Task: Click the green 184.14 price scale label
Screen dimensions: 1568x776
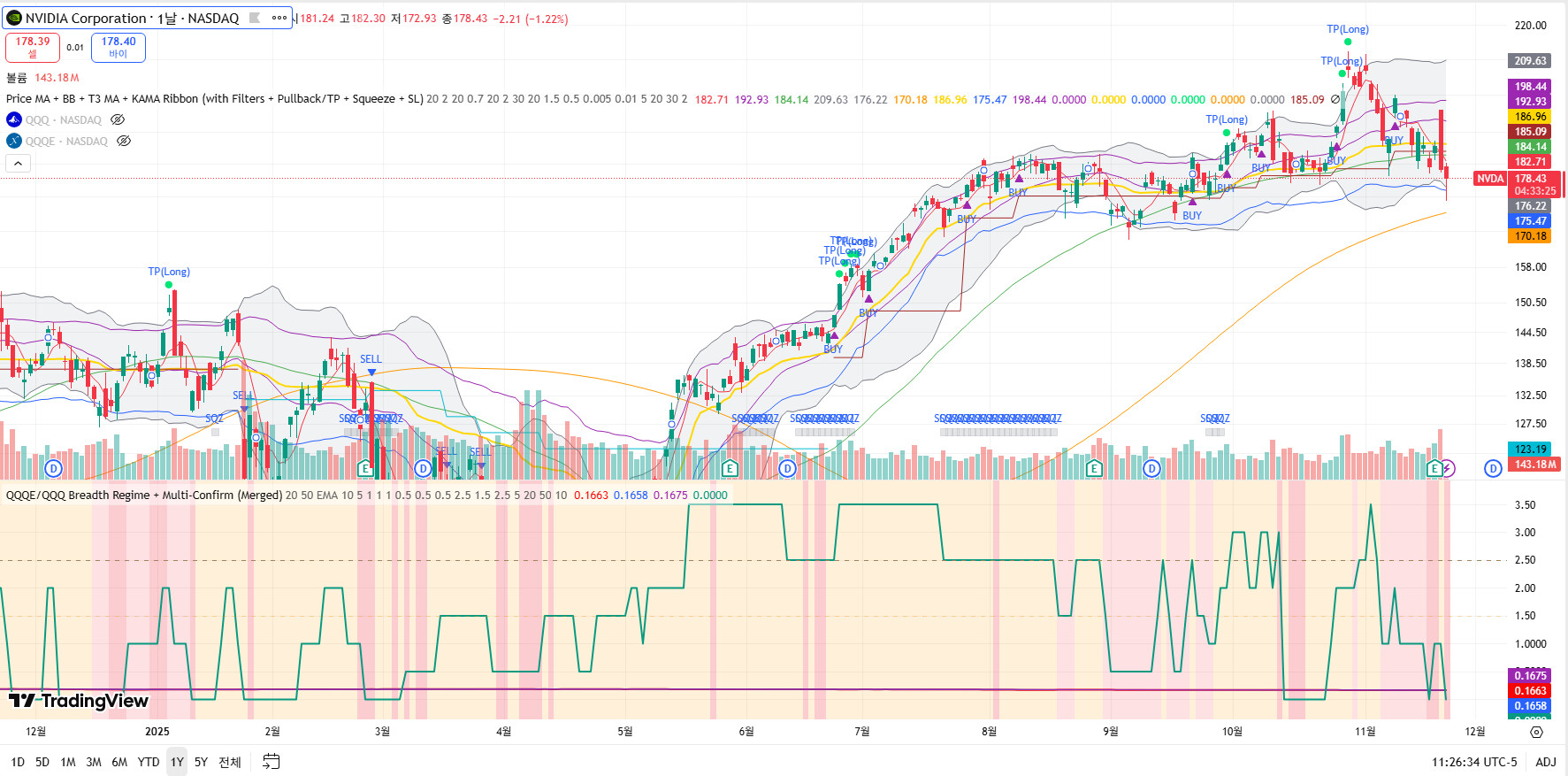Action: (x=1530, y=147)
